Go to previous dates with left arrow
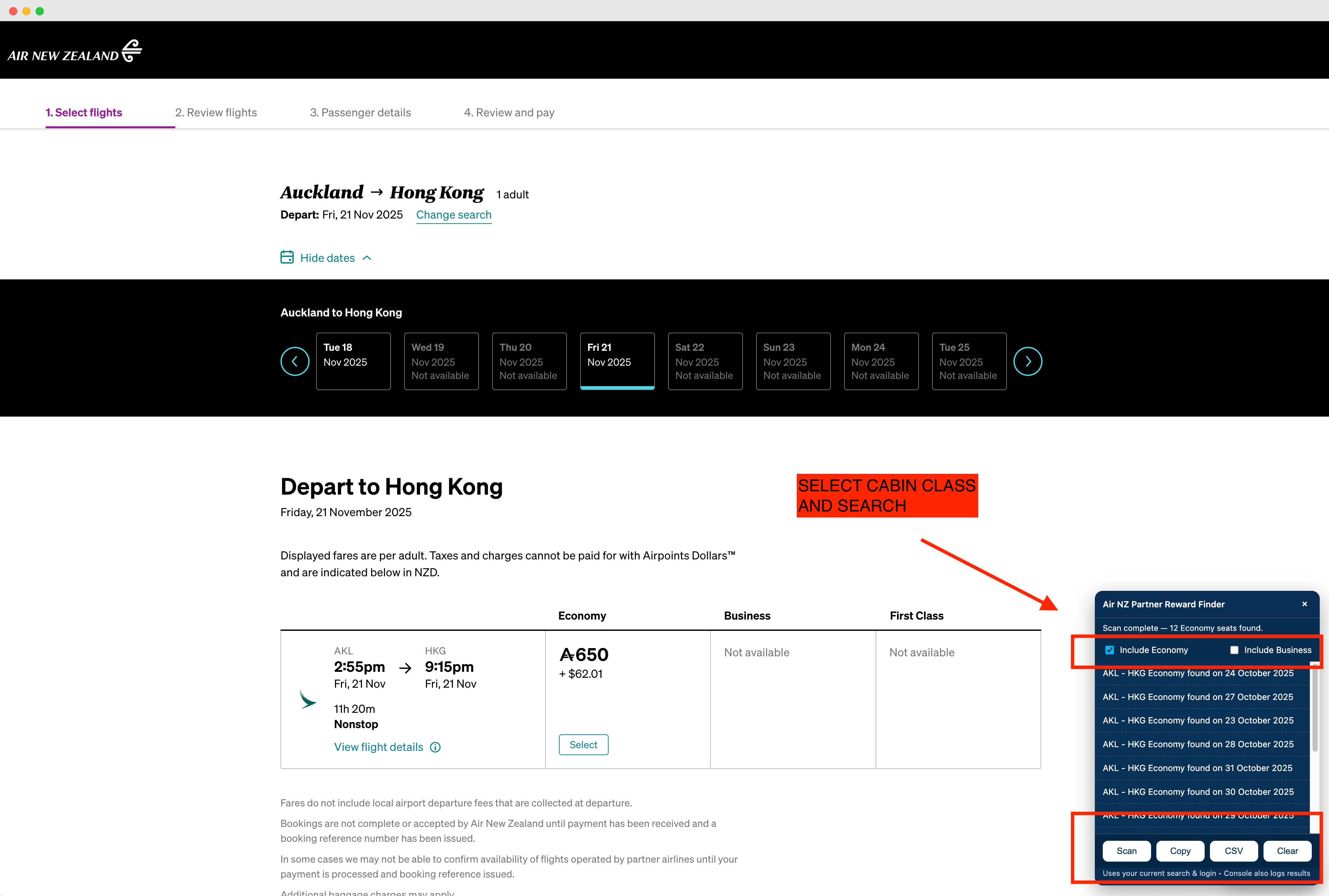This screenshot has height=896, width=1329. 295,361
